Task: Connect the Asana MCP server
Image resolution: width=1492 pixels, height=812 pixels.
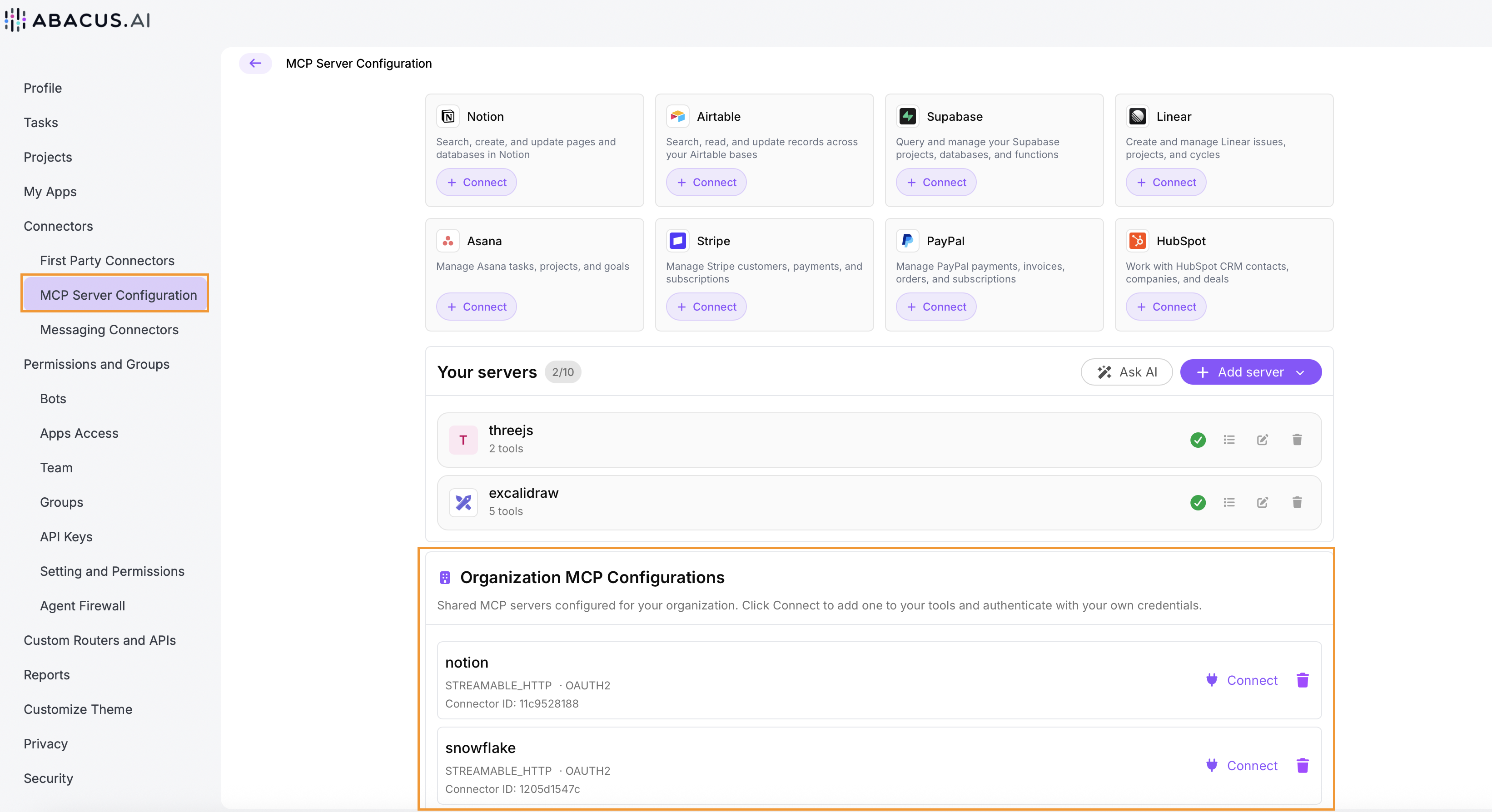Action: [476, 307]
